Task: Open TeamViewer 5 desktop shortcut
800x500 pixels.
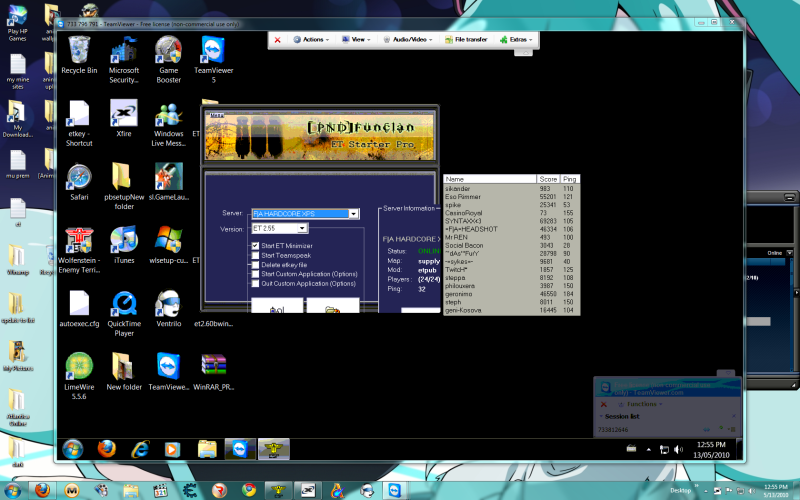Action: point(214,59)
